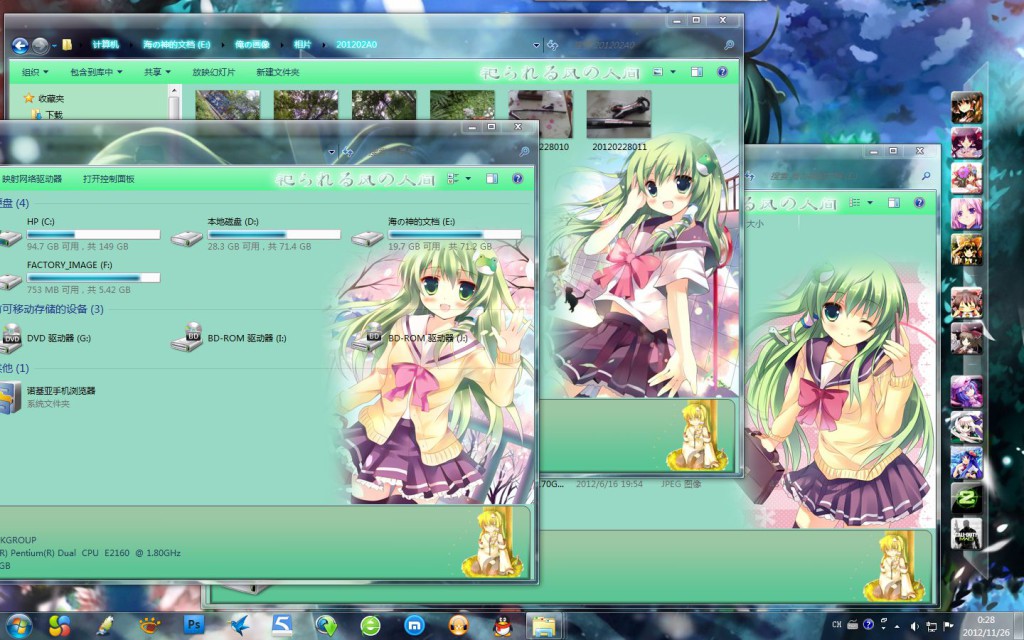The width and height of the screenshot is (1024, 640).
Task: Open the QQ penguin taskbar icon
Action: tap(502, 626)
